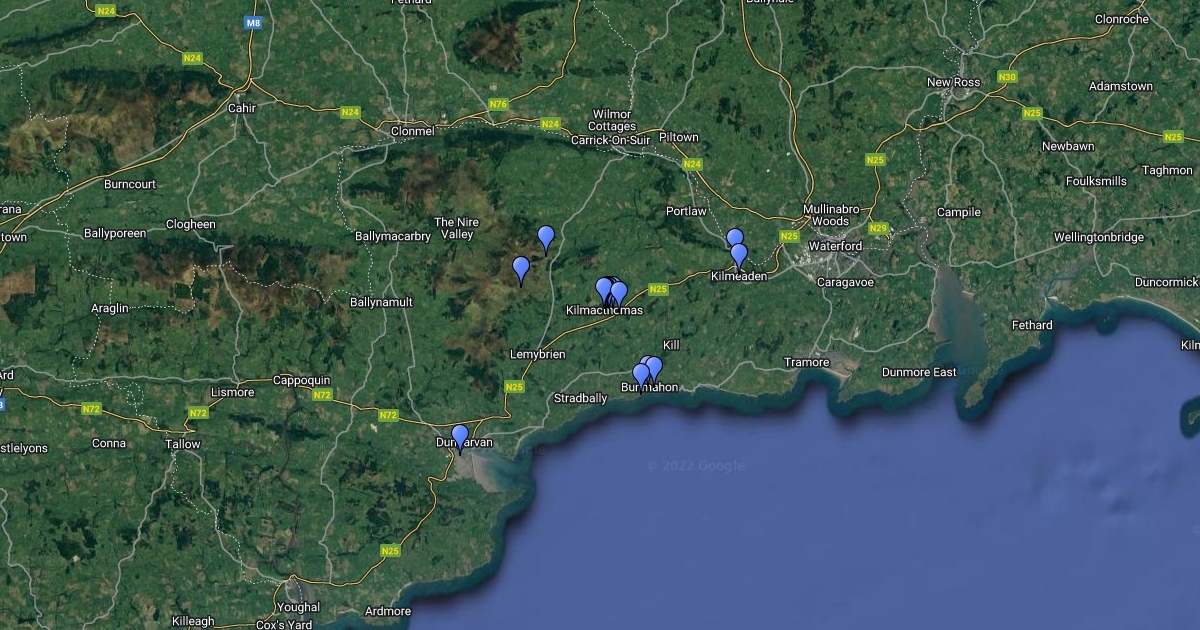Click the N25 shield beside Kilmacthomas pins
Screen dimensions: 1200x630
pyautogui.click(x=658, y=290)
